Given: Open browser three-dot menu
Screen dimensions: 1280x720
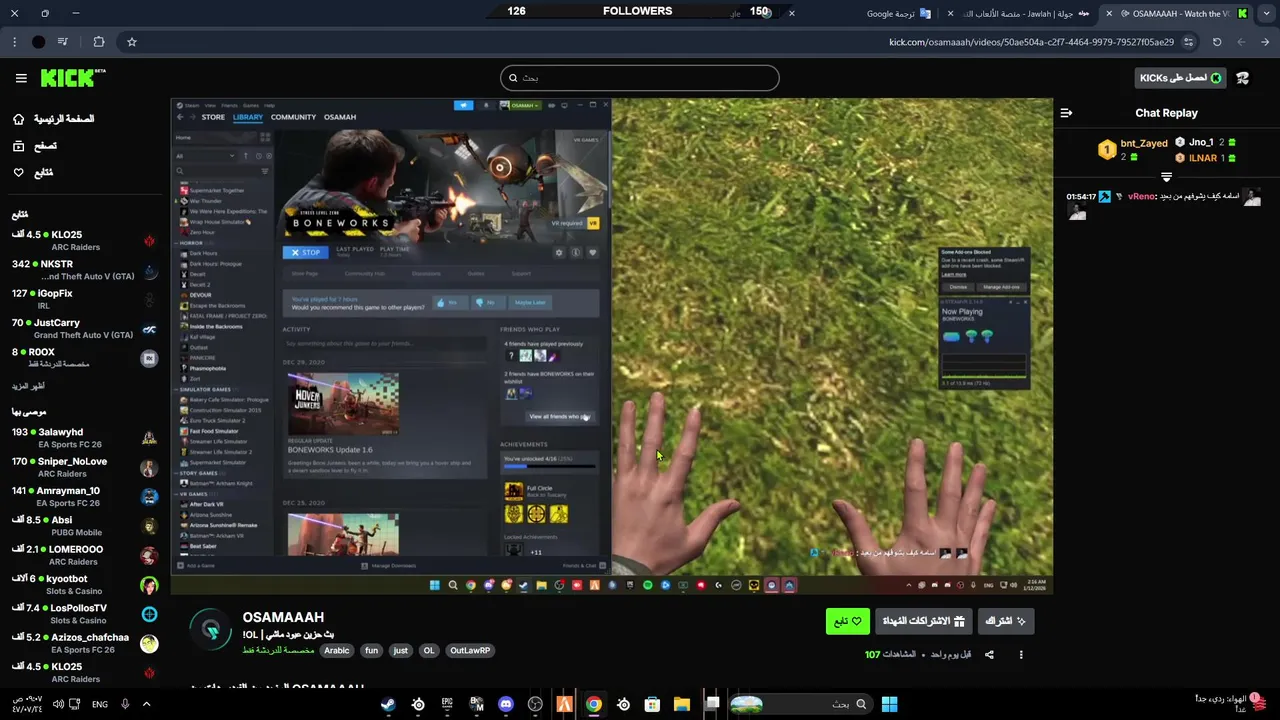Looking at the screenshot, I should coord(14,42).
